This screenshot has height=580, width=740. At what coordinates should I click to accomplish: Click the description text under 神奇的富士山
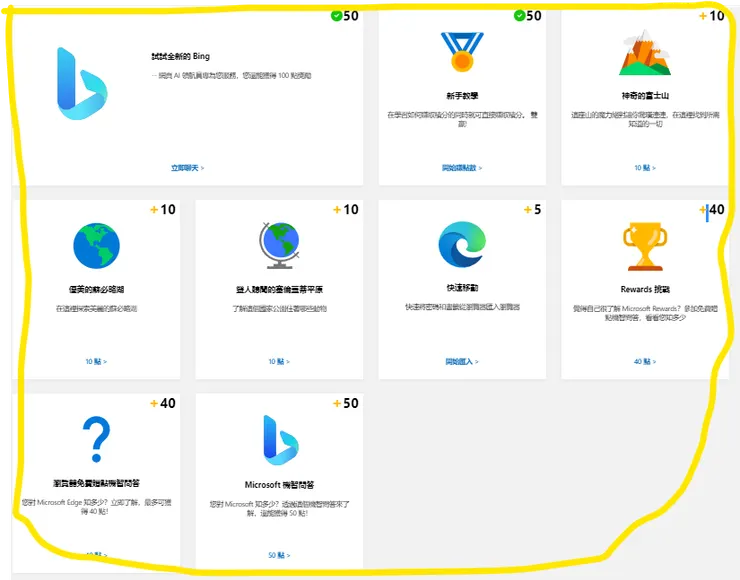pos(645,119)
